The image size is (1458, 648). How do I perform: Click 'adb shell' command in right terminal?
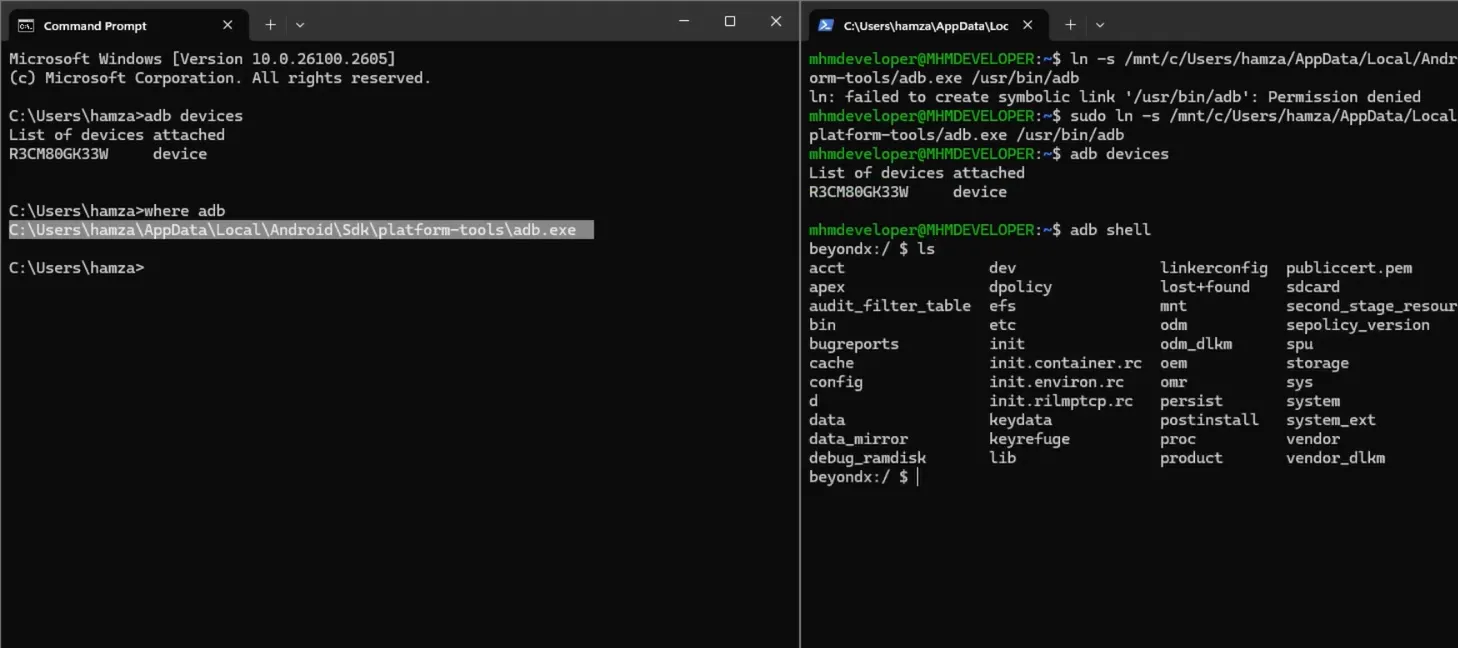[1110, 230]
